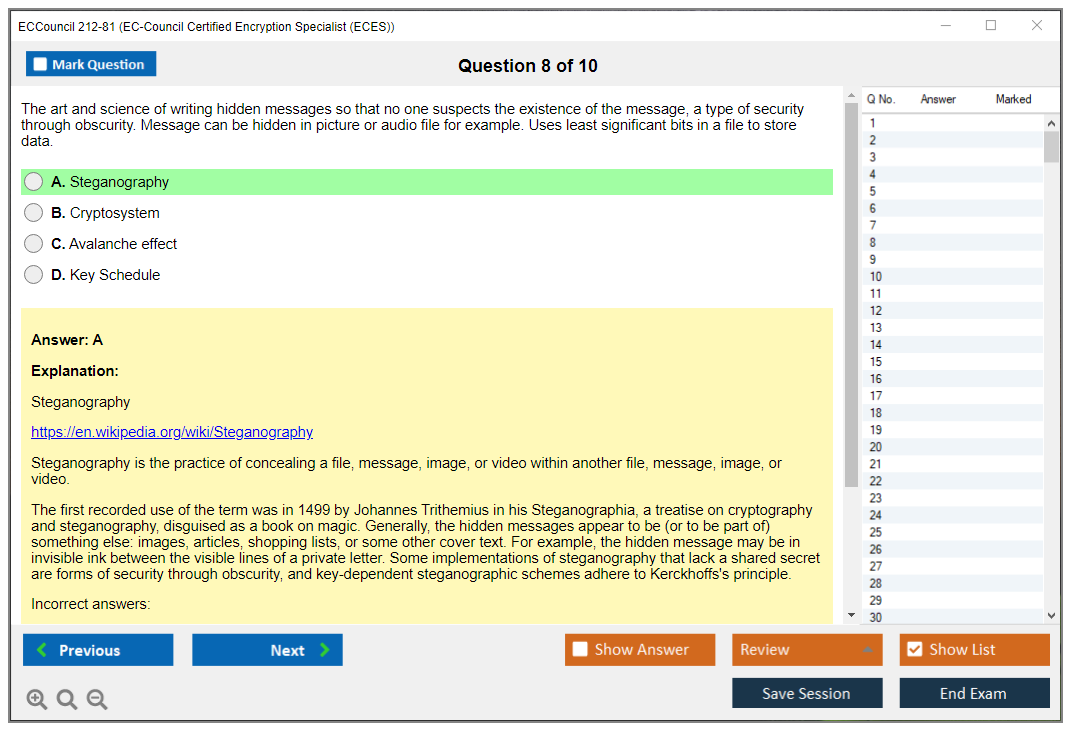Select option A Steganography
1075x735 pixels.
point(34,182)
